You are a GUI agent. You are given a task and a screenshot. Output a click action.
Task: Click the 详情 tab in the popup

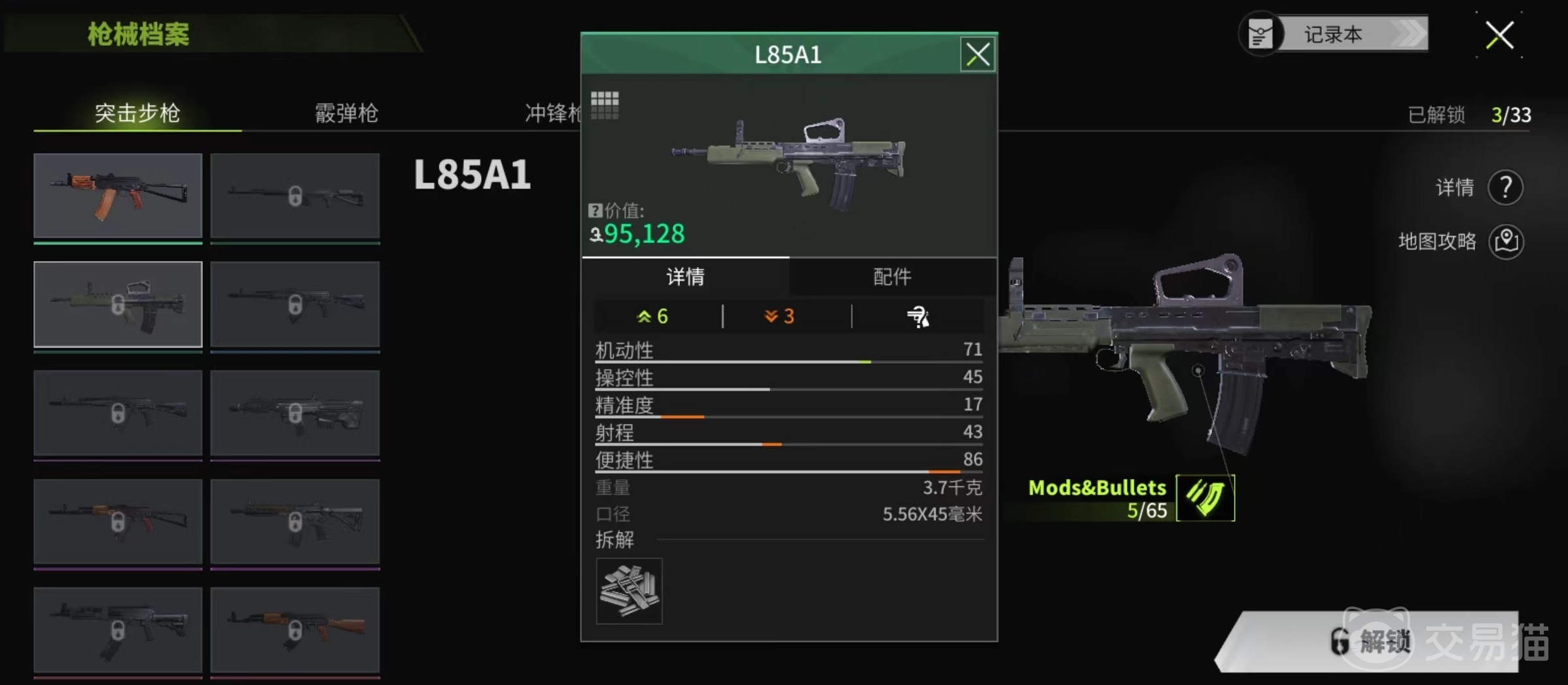click(x=685, y=277)
